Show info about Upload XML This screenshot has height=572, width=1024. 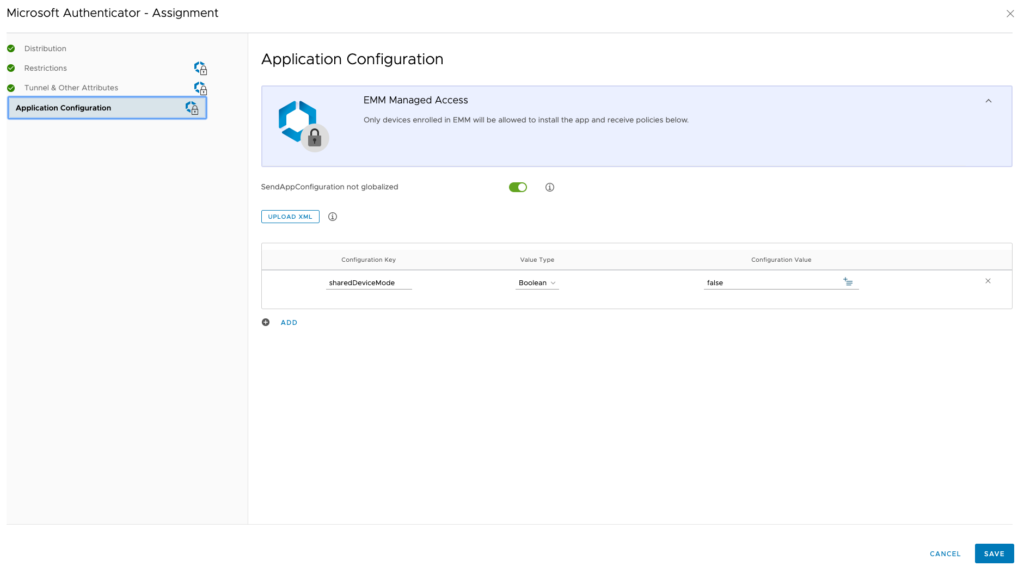click(332, 217)
